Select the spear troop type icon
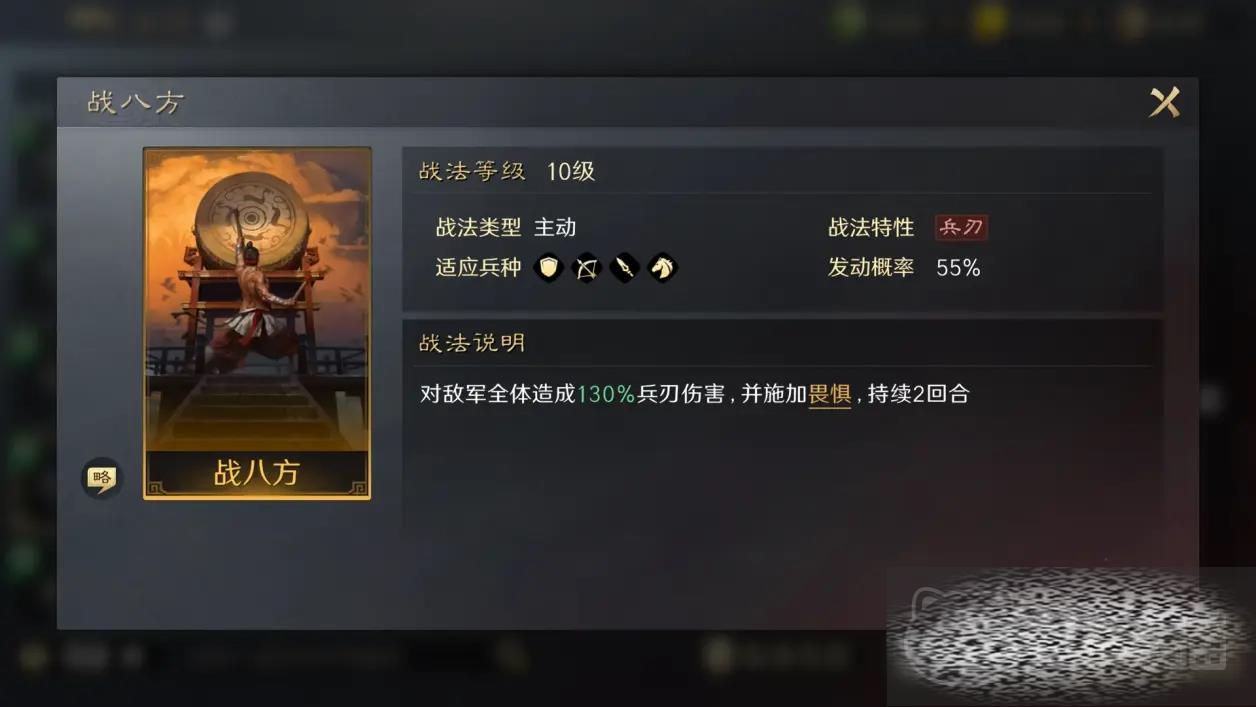 [x=624, y=267]
